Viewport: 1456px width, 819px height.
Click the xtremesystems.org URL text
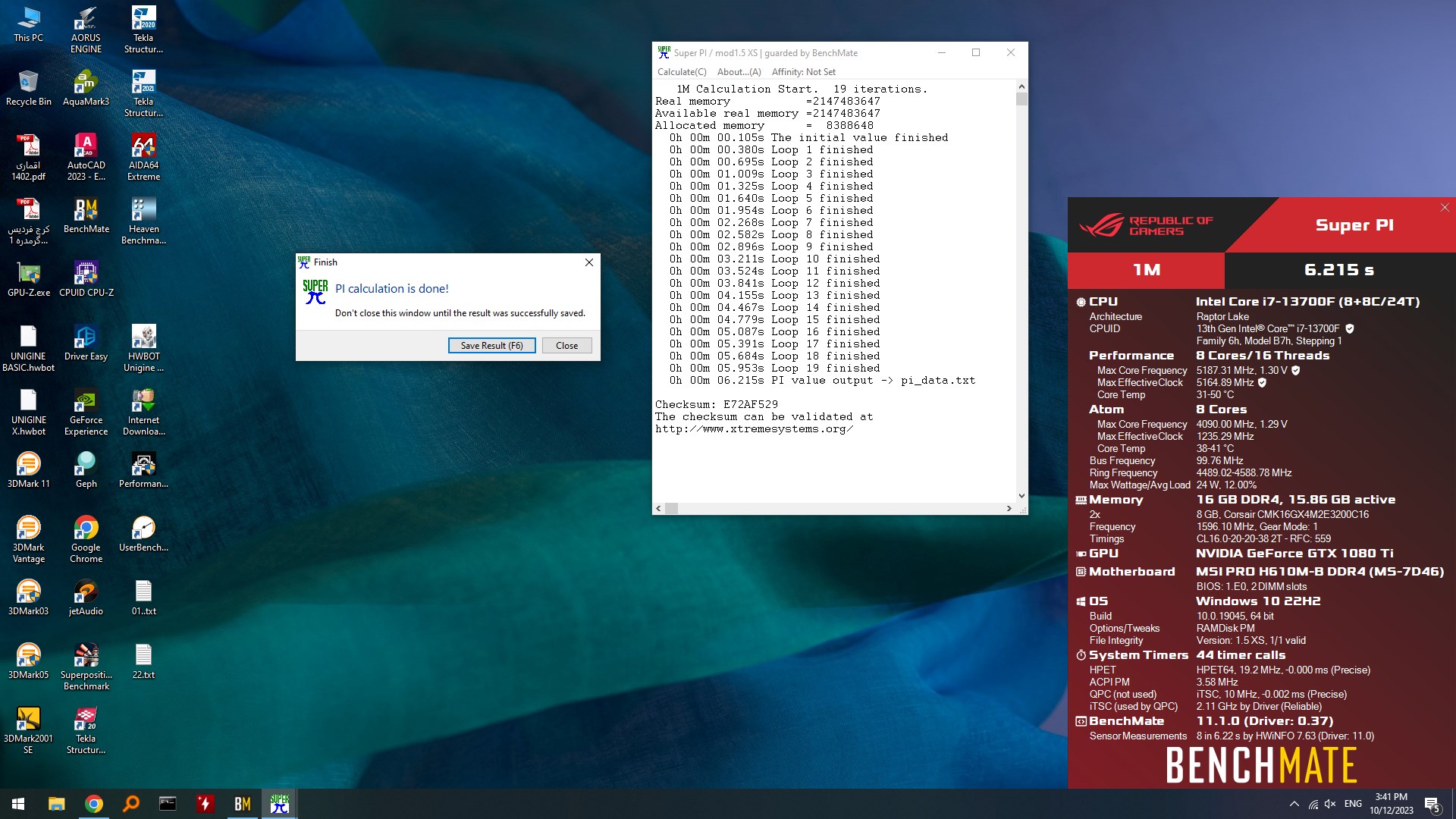(x=754, y=429)
